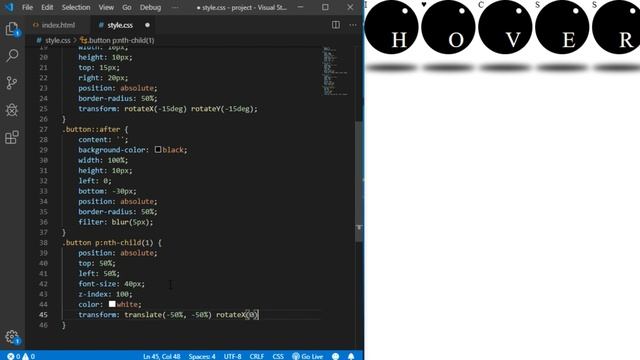Screen dimensions: 640x360
Task: Click the z-index: 100 line
Action: 105,294
